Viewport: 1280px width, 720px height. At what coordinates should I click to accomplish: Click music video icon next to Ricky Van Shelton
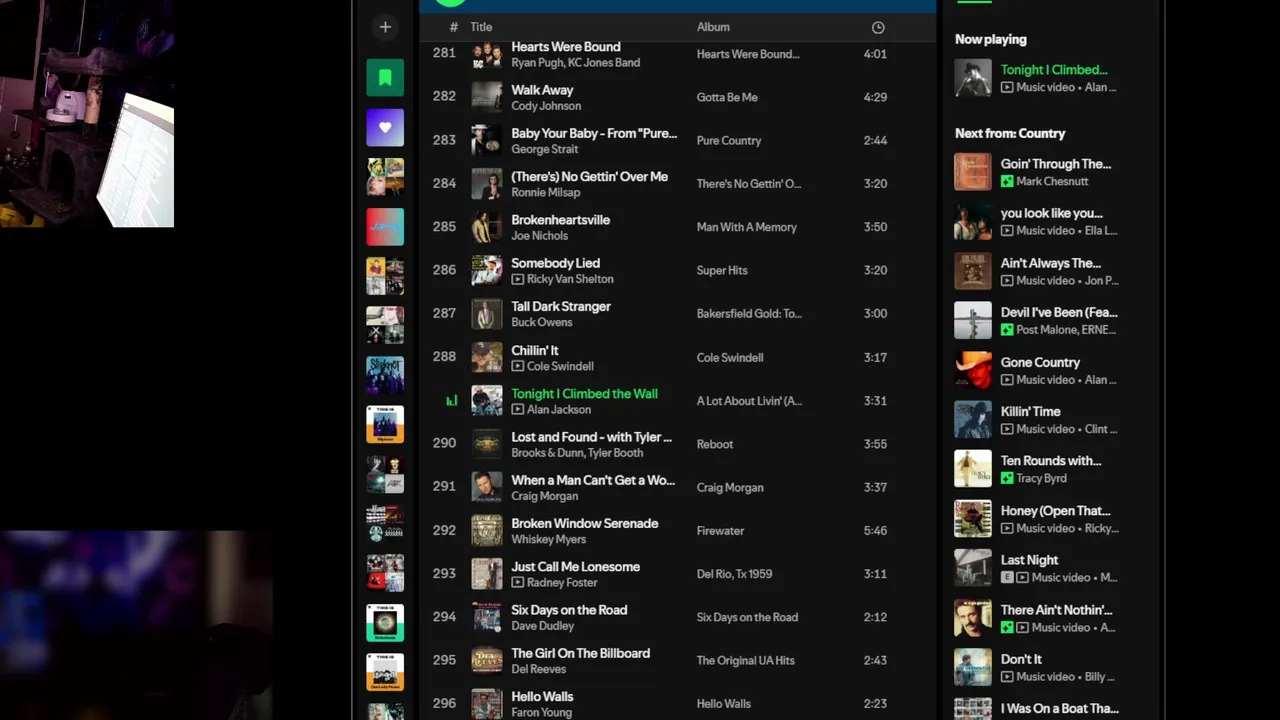[x=517, y=279]
